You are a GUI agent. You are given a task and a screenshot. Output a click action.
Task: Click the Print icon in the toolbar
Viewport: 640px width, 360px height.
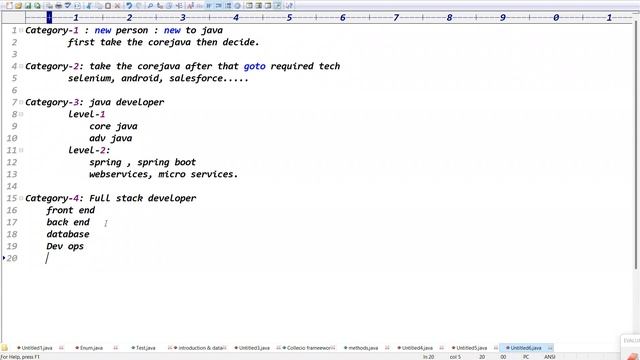58,6
